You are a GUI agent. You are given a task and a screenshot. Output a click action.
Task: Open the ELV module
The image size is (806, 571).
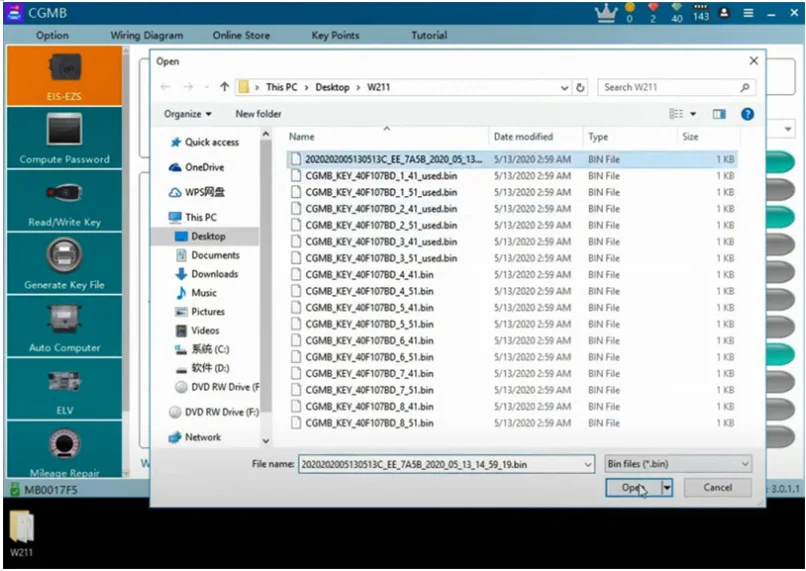click(64, 389)
